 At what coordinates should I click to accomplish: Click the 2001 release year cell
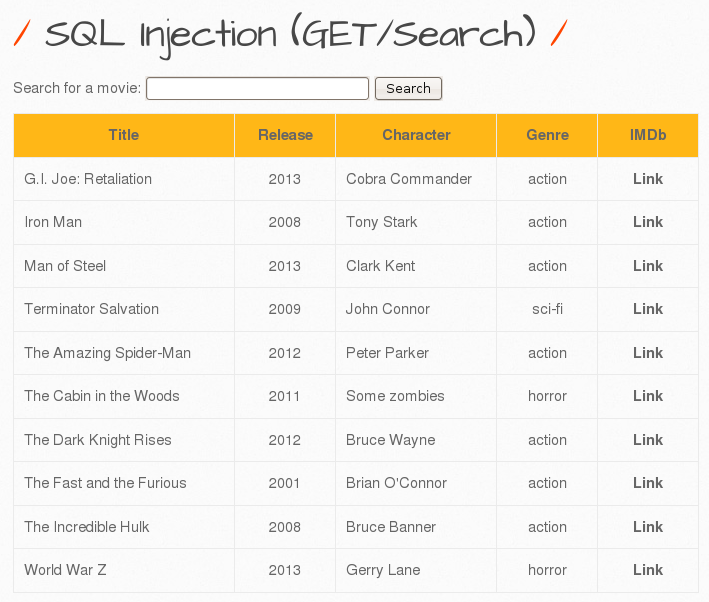(285, 483)
